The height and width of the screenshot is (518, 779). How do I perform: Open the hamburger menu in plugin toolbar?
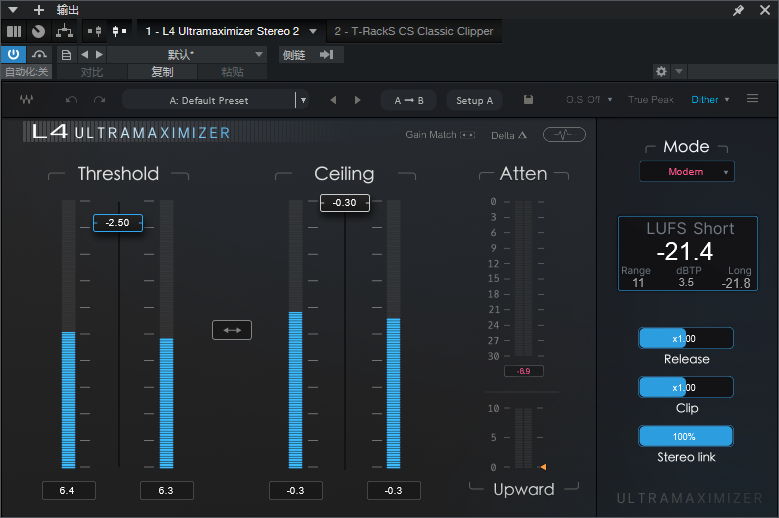753,99
